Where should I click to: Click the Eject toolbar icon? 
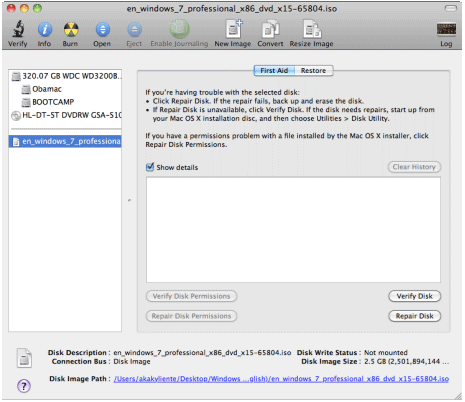134,29
